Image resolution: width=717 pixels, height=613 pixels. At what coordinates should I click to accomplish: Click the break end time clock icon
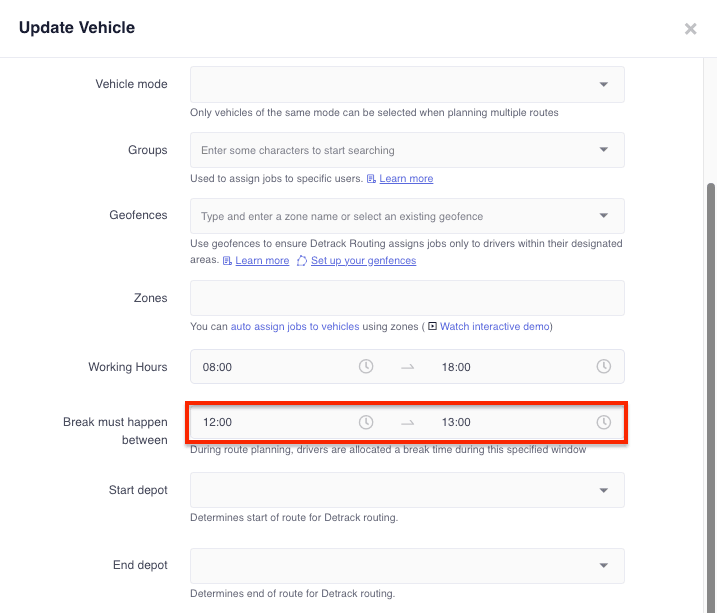tap(604, 422)
